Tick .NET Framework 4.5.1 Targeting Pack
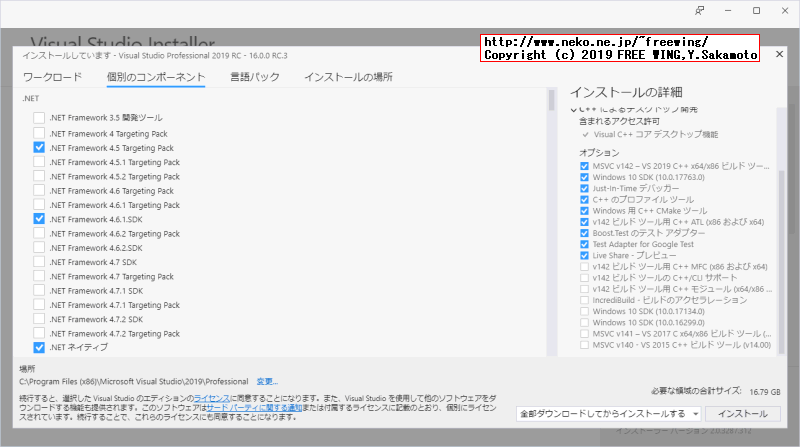The height and width of the screenshot is (447, 800). (x=39, y=162)
